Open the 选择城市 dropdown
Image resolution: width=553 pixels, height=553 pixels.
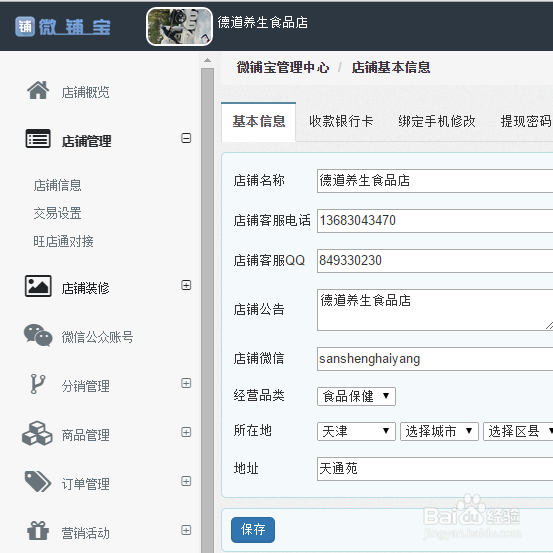tap(439, 431)
